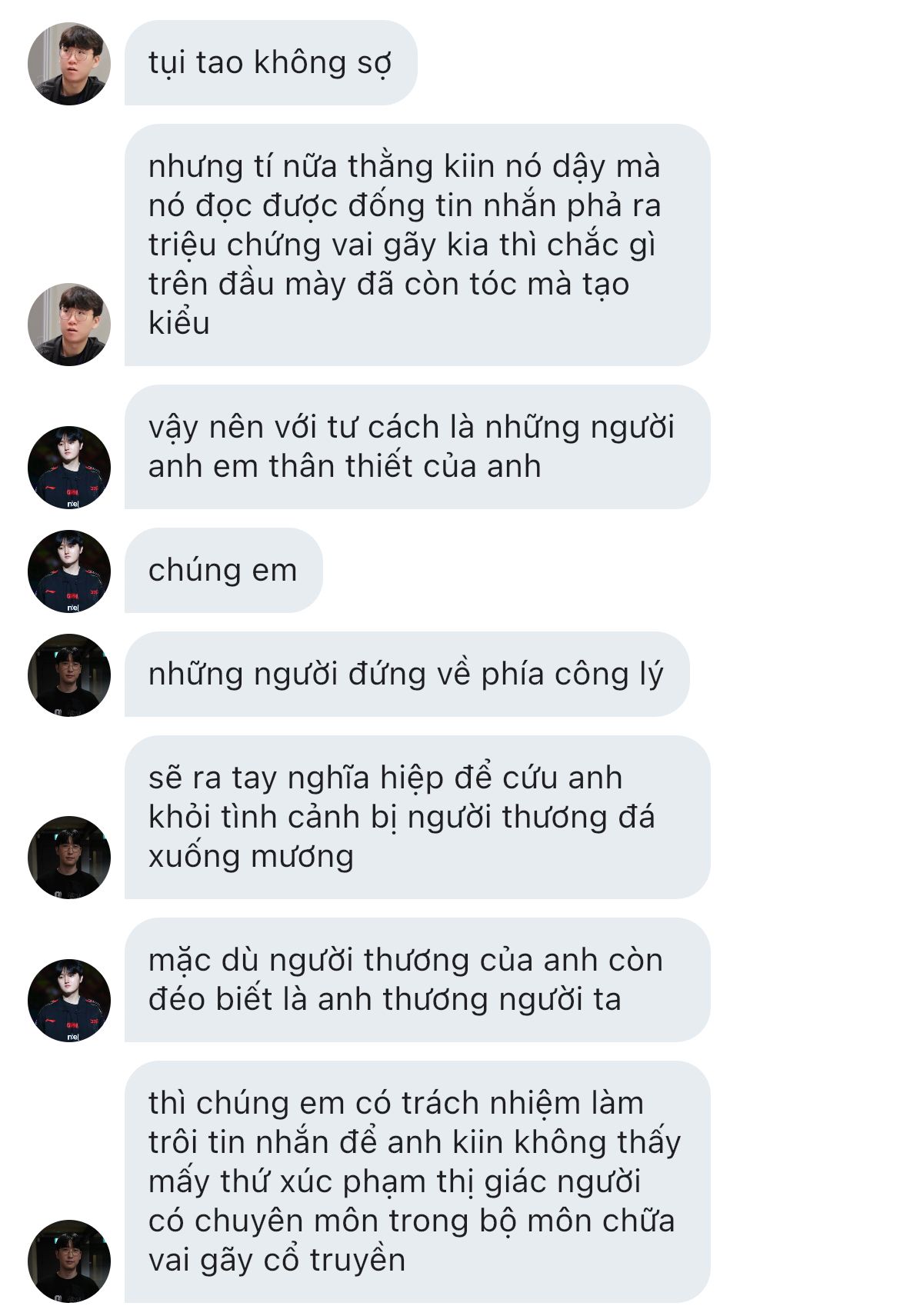This screenshot has height=1316, width=900.
Task: Click the text "đéo biết là anh thương người ta"
Action: 385,999
